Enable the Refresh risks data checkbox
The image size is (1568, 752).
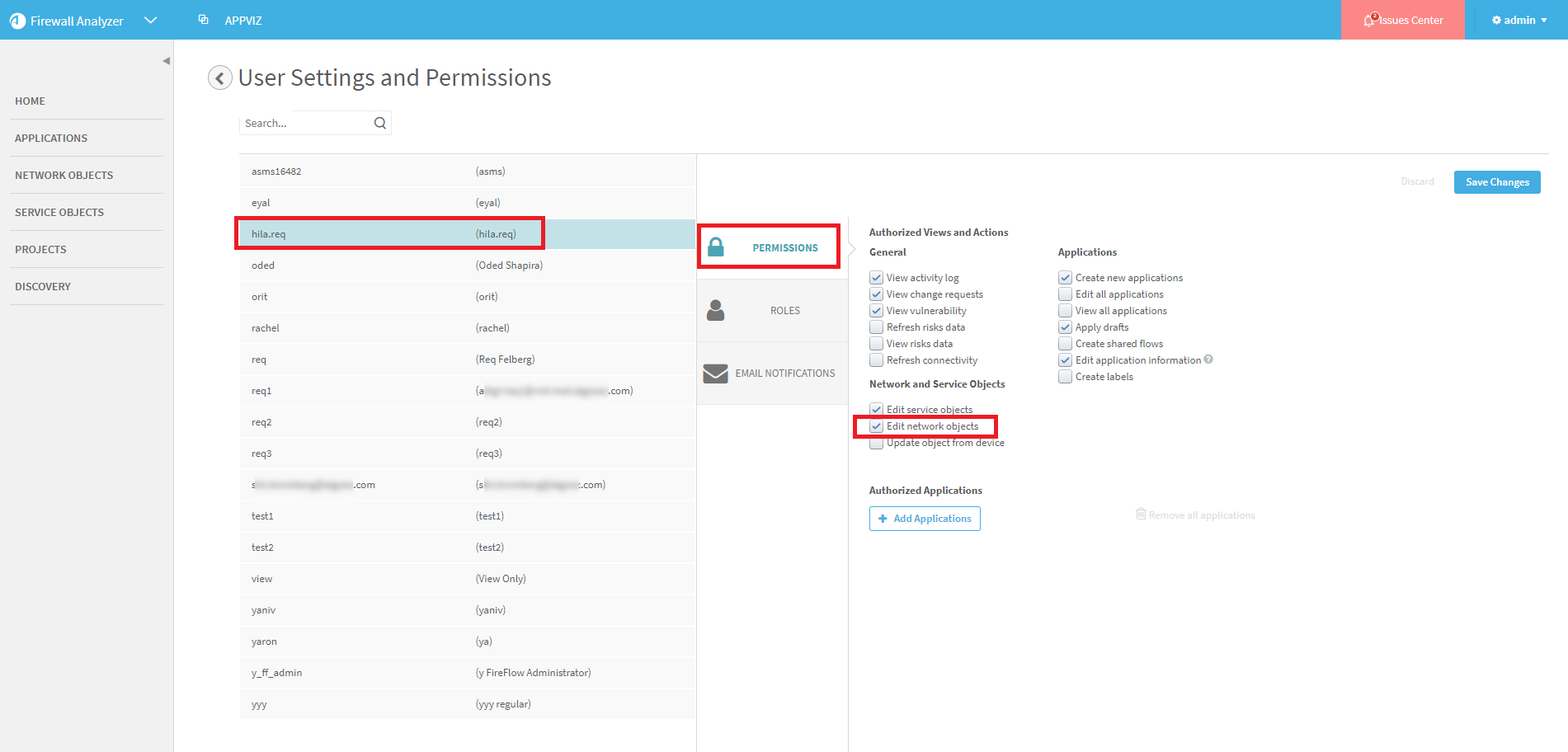[877, 327]
